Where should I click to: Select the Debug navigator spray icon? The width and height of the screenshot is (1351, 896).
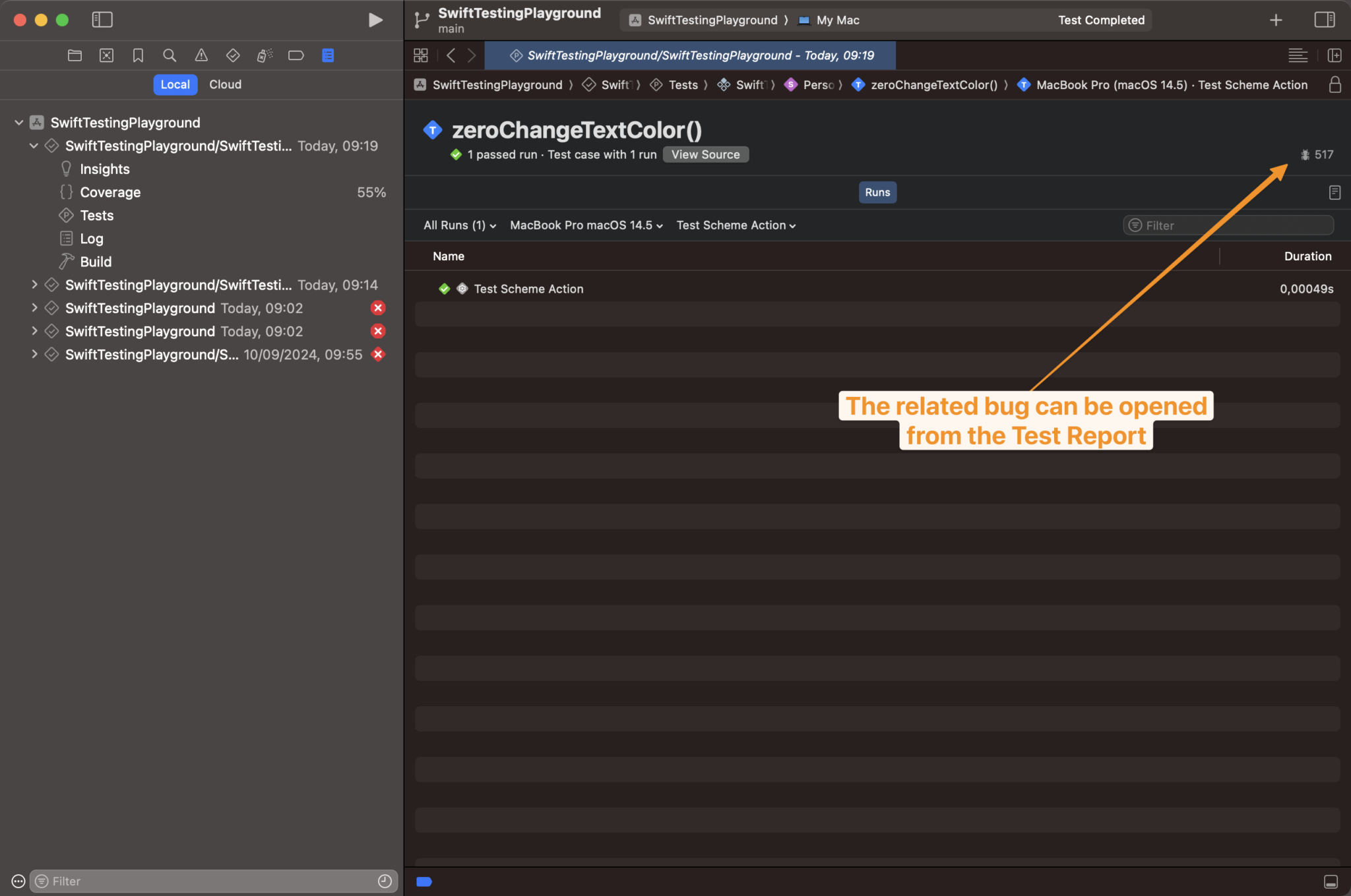point(265,55)
